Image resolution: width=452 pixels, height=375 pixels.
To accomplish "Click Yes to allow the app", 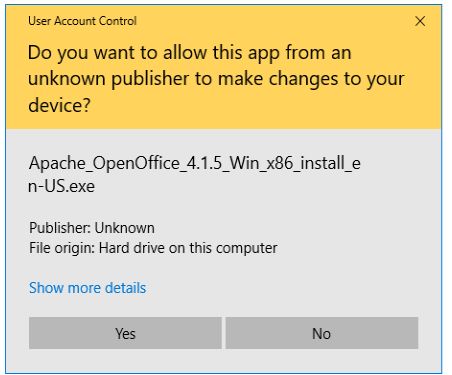I will click(x=125, y=333).
